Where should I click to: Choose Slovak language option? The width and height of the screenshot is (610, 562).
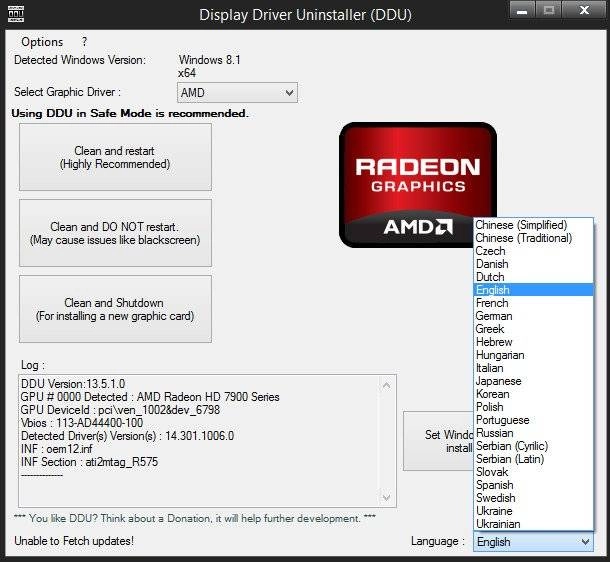point(533,472)
